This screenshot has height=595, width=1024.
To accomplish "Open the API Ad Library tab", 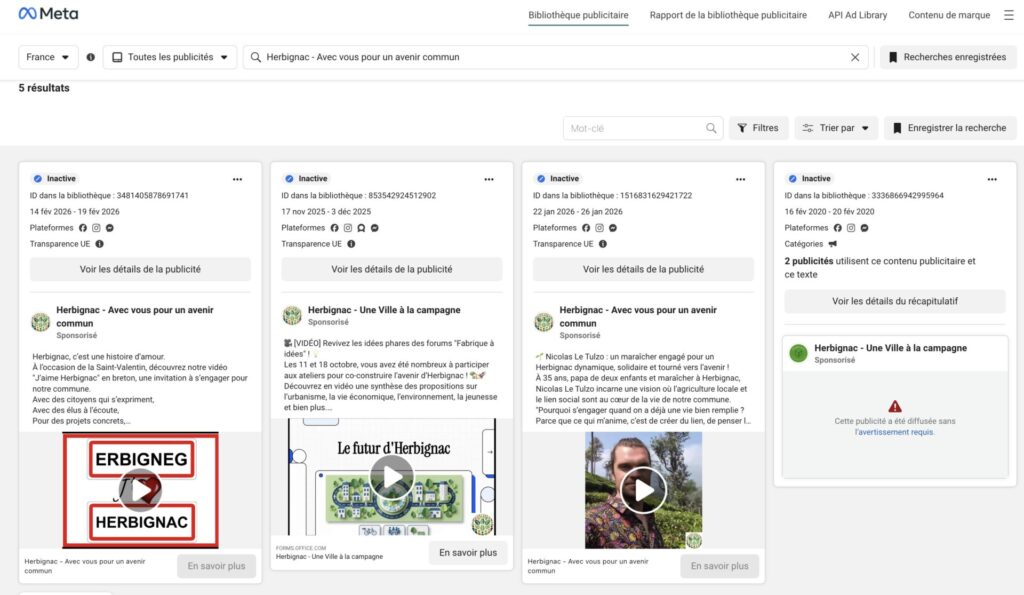I will coord(857,15).
